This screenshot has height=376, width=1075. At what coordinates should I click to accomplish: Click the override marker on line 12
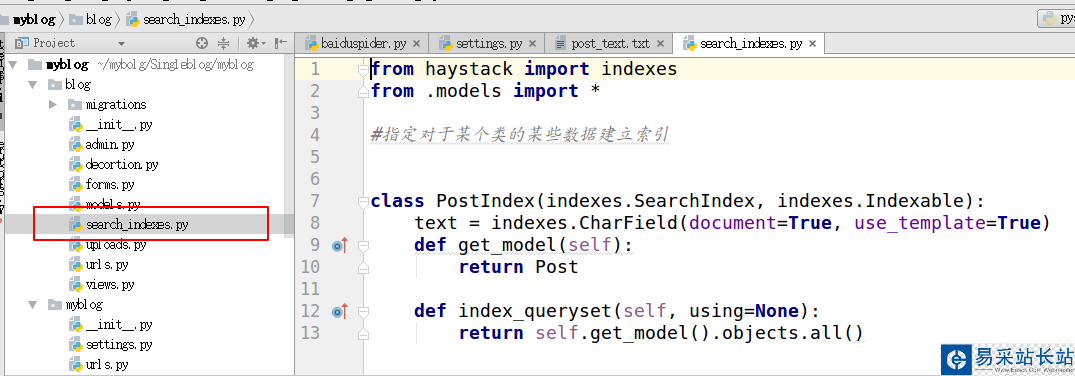pyautogui.click(x=339, y=312)
